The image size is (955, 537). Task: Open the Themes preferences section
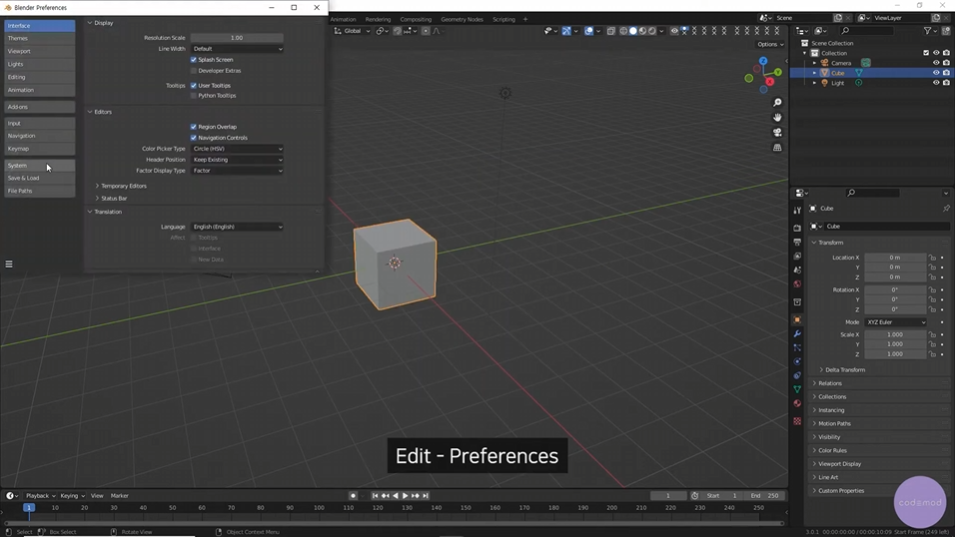(x=40, y=38)
